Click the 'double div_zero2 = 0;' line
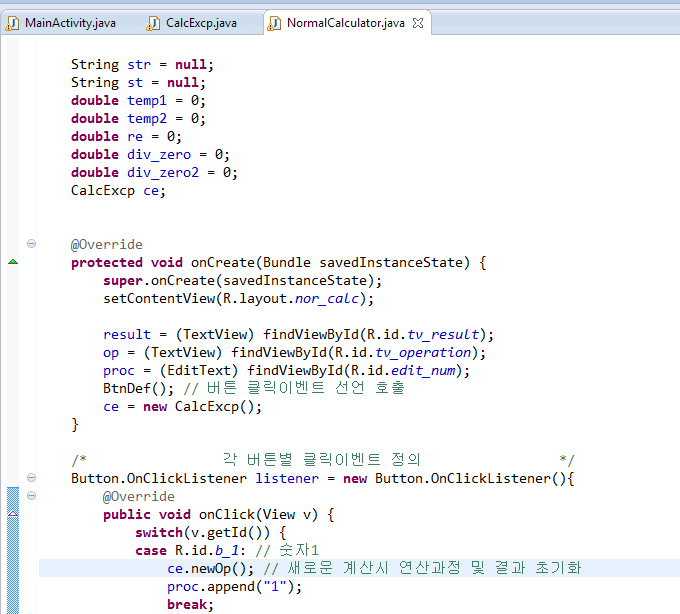 coord(154,173)
